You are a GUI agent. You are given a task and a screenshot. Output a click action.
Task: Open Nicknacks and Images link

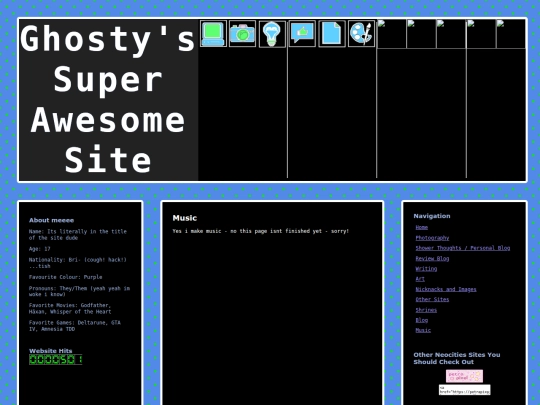point(446,289)
